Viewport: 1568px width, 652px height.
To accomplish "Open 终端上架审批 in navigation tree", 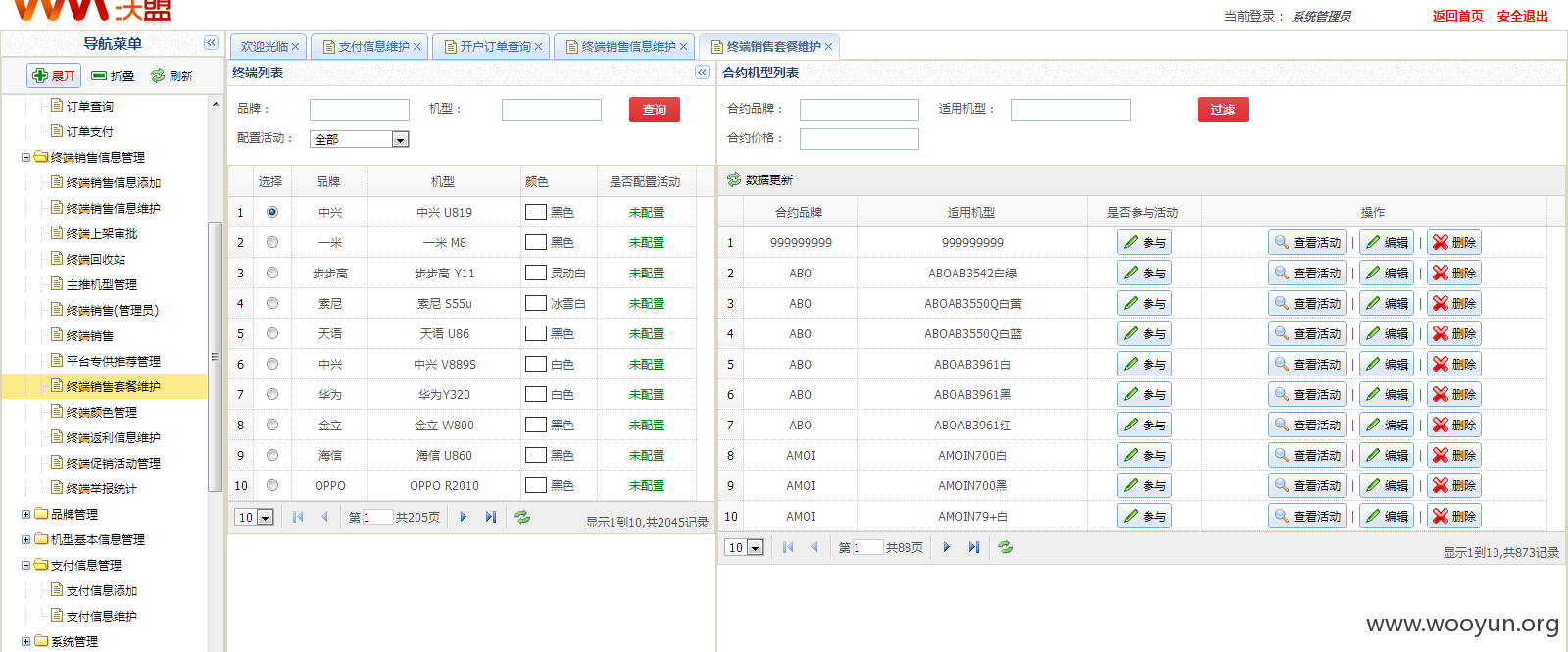I will coord(102,233).
